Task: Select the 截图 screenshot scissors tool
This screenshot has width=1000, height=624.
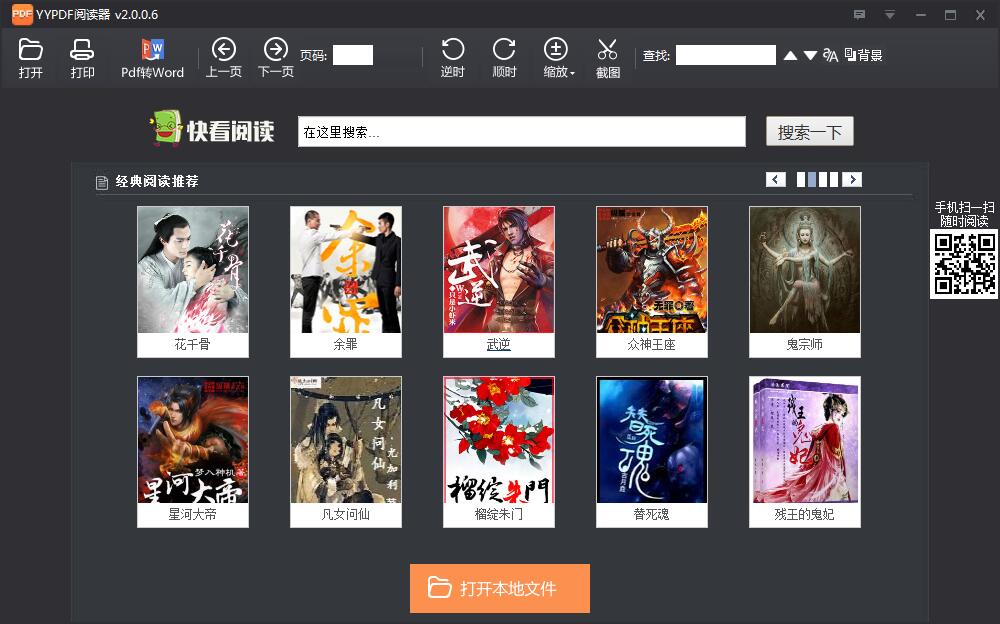Action: tap(607, 58)
